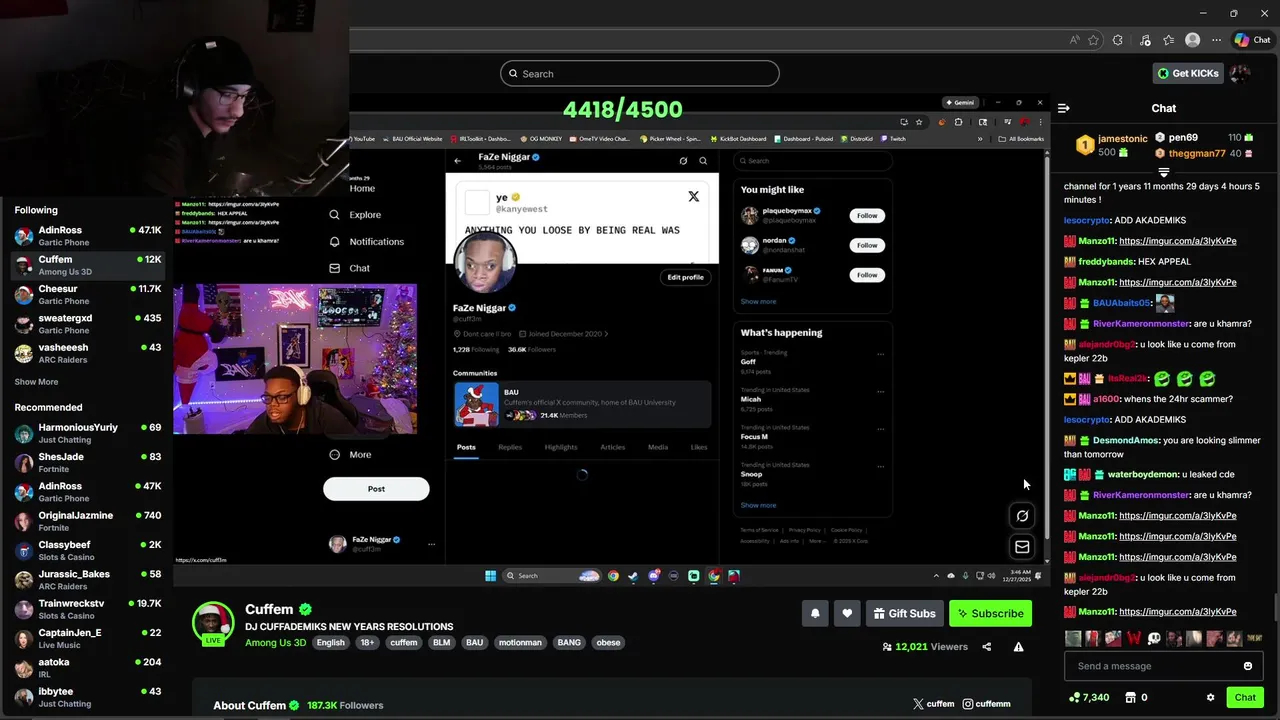Expand Show more under What's happening
Image resolution: width=1280 pixels, height=720 pixels.
pyautogui.click(x=758, y=505)
